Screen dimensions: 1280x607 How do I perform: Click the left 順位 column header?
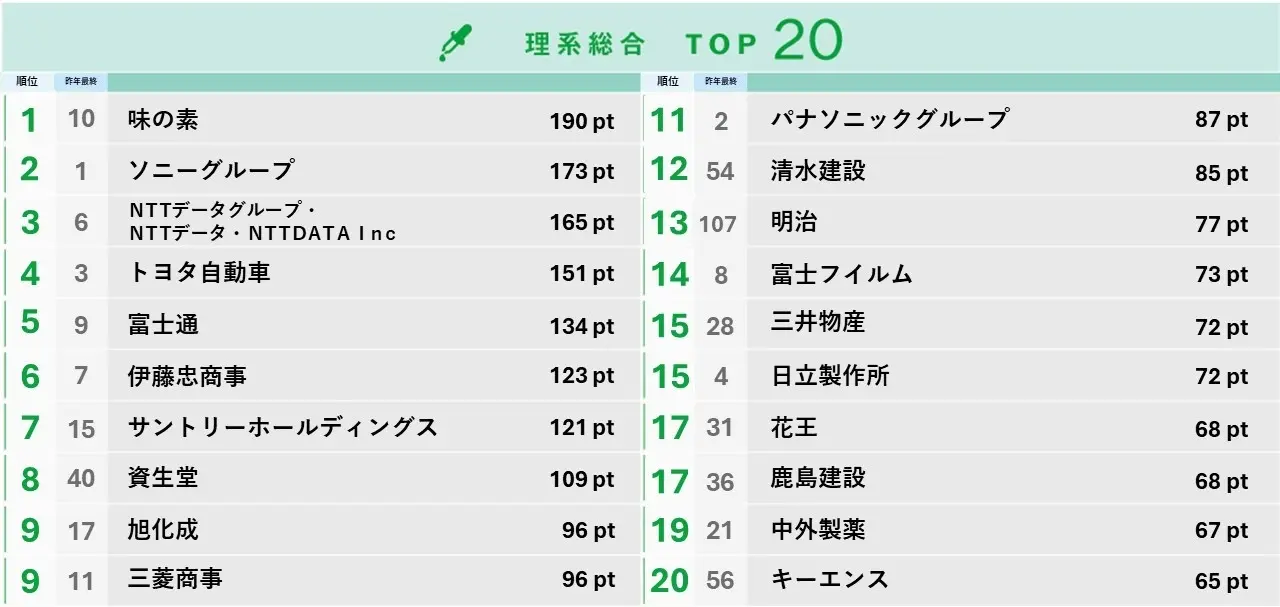pyautogui.click(x=27, y=81)
